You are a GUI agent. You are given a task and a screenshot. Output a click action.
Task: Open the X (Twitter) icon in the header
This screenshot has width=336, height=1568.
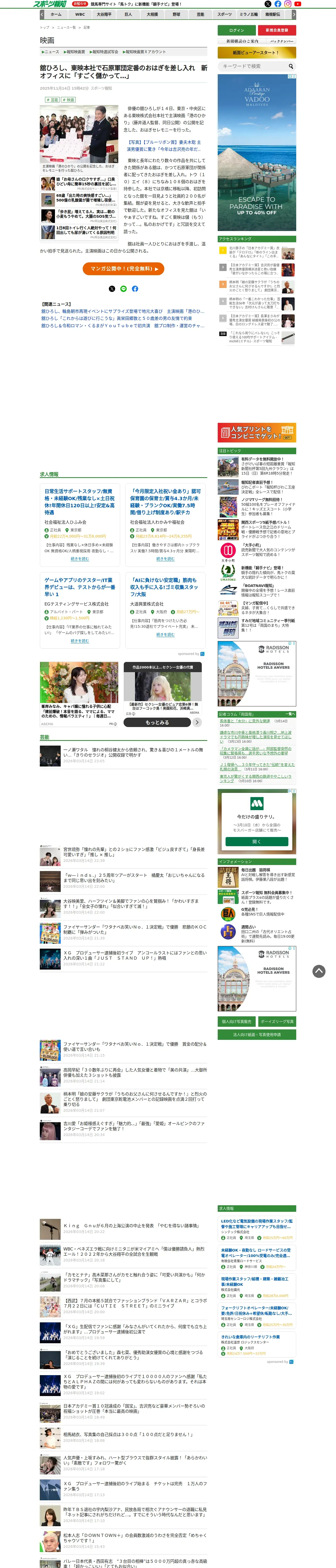268,4
